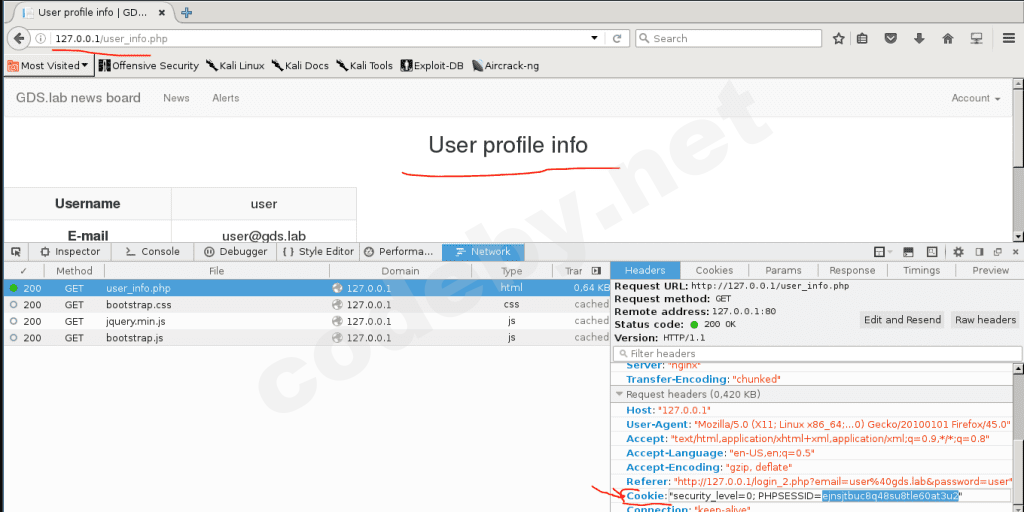Screen dimensions: 1024x512
Task: Toggle Responsive Design Mode icon
Action: coord(932,251)
